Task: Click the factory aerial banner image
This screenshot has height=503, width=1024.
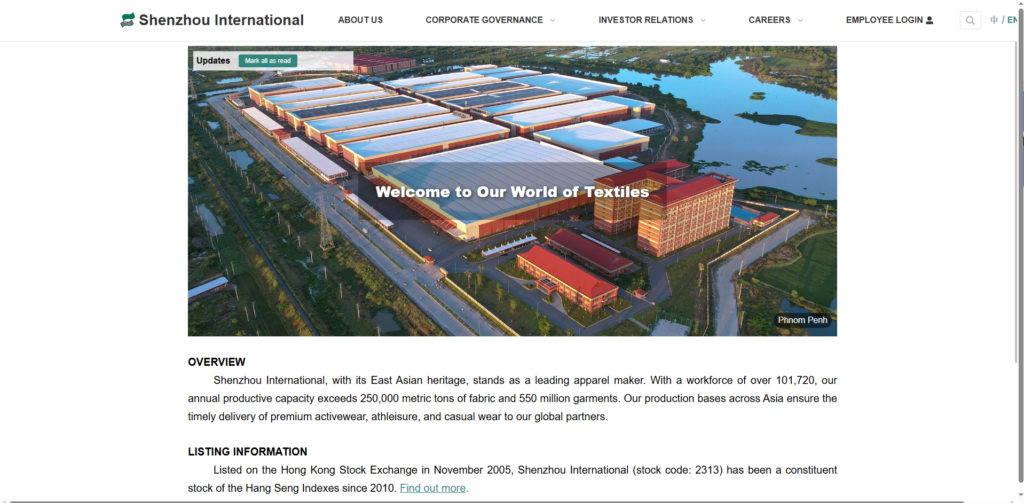Action: [512, 191]
